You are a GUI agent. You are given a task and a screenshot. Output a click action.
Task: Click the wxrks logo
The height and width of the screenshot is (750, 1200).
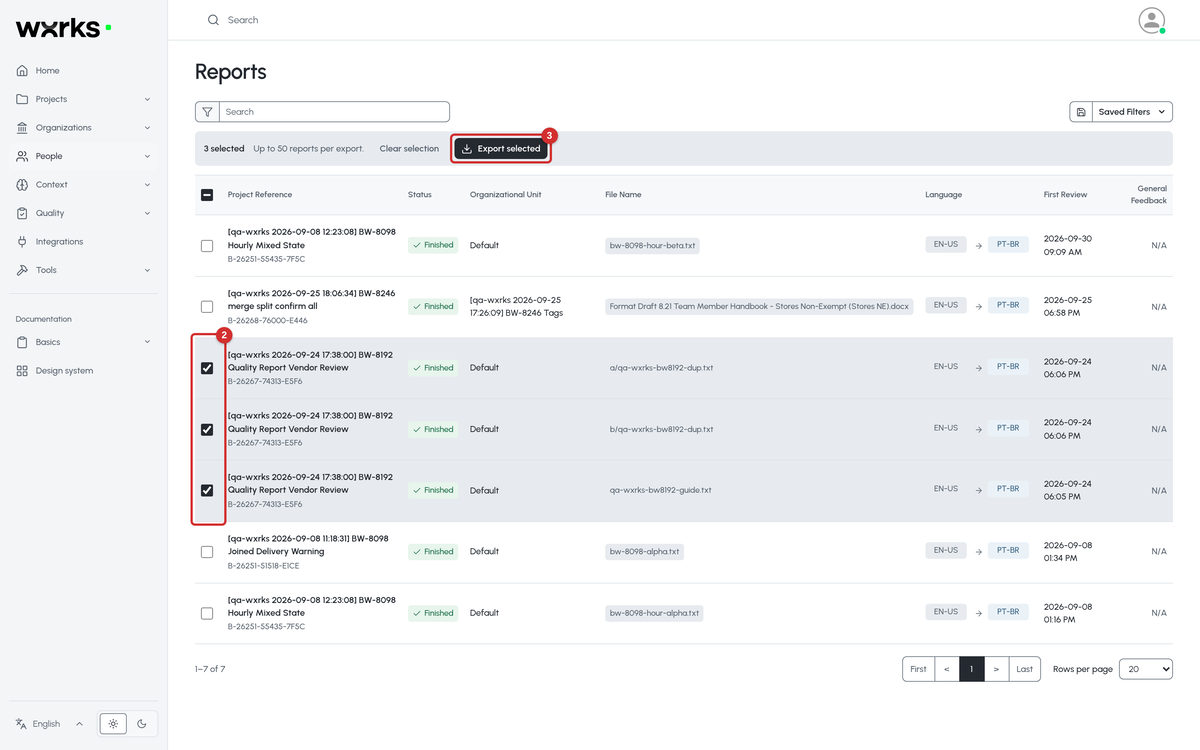63,28
